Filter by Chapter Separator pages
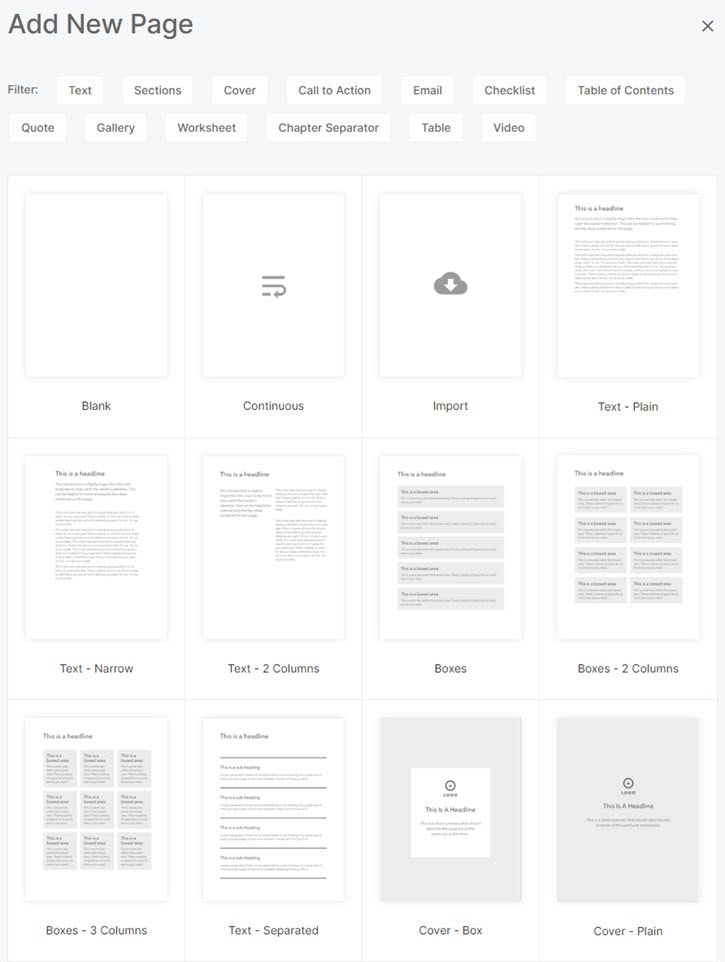 click(328, 128)
